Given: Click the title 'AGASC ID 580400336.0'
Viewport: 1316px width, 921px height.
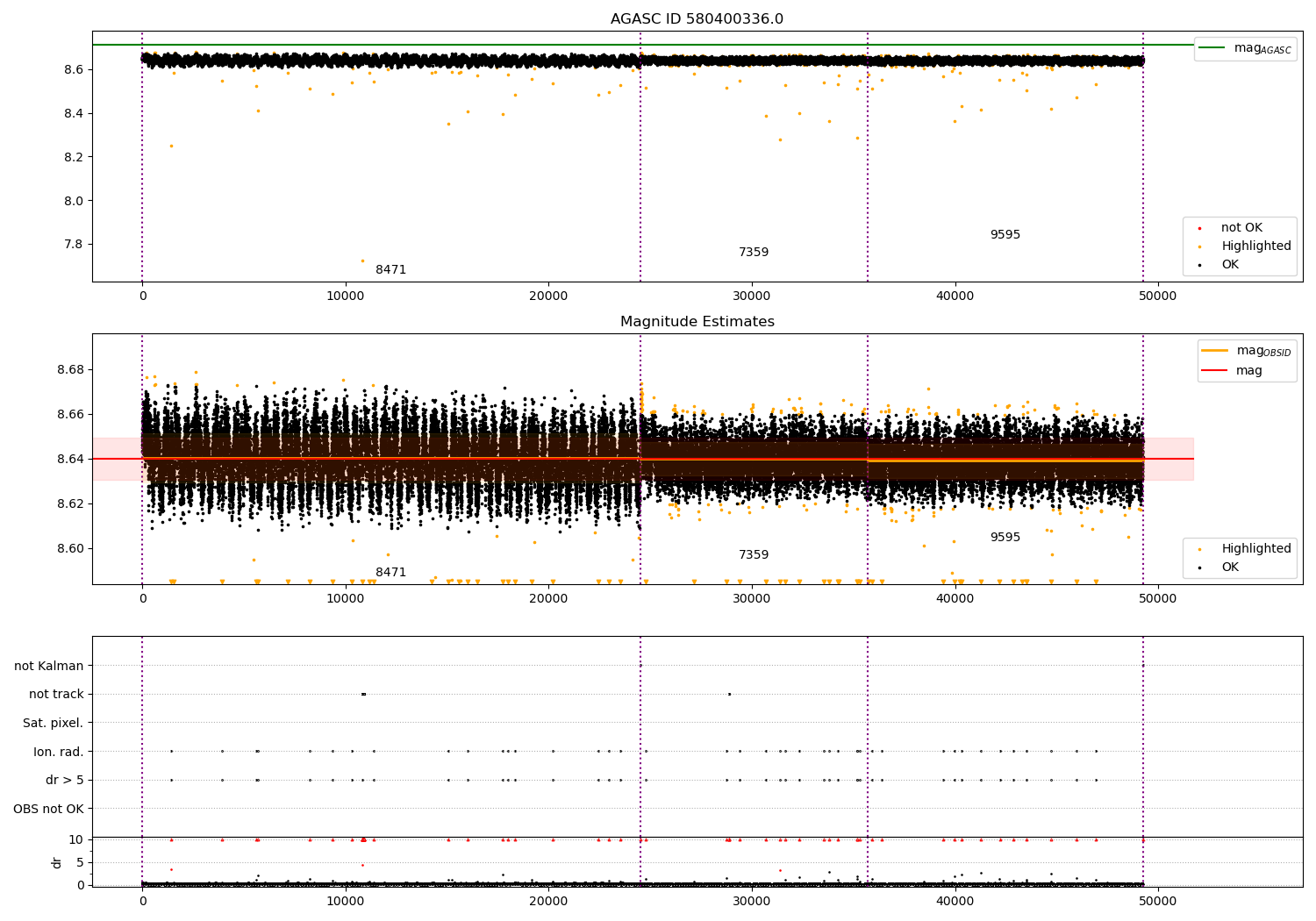Looking at the screenshot, I should pos(697,19).
